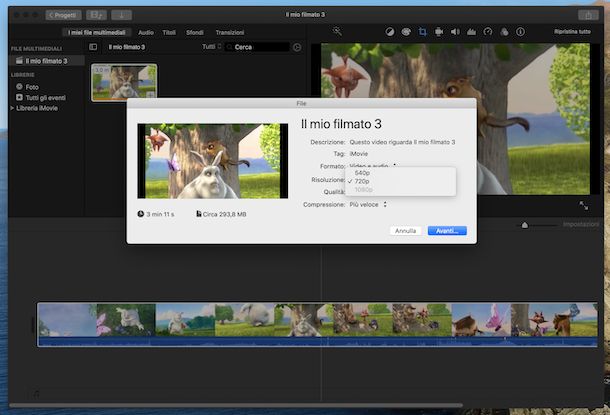Select the crop tool
Screen dimensions: 610x415
coord(422,32)
